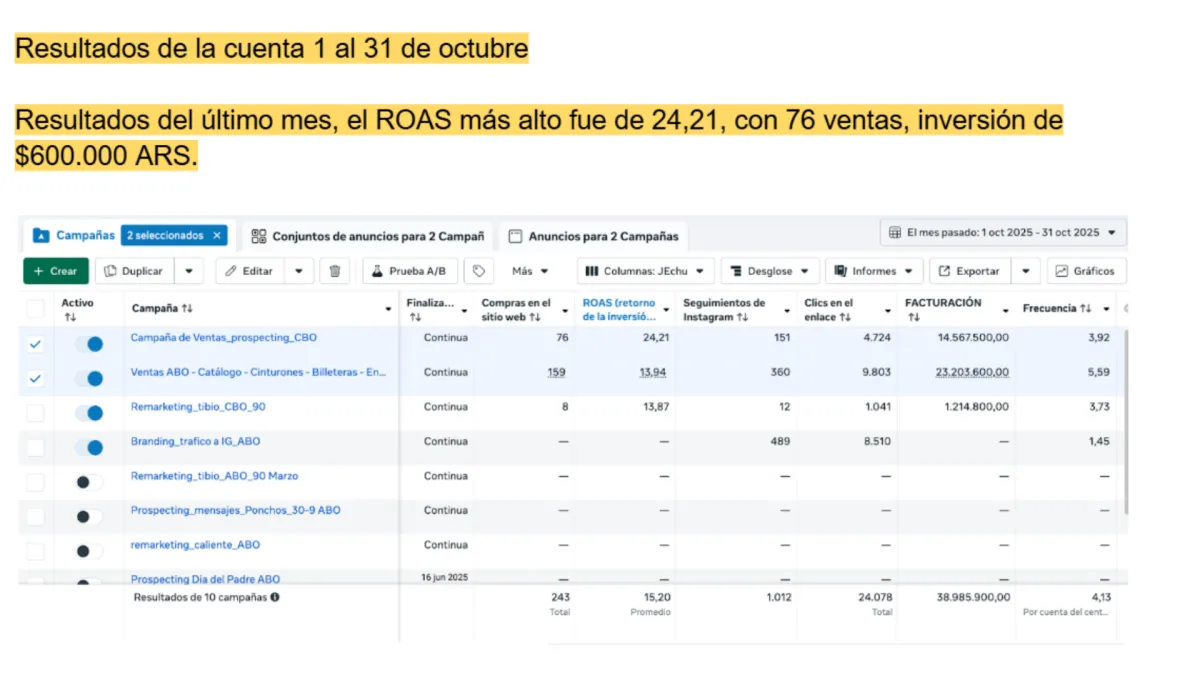This screenshot has width=1200, height=675.
Task: Check the Branding_trafico a IG_ABO checkbox
Action: click(x=36, y=447)
